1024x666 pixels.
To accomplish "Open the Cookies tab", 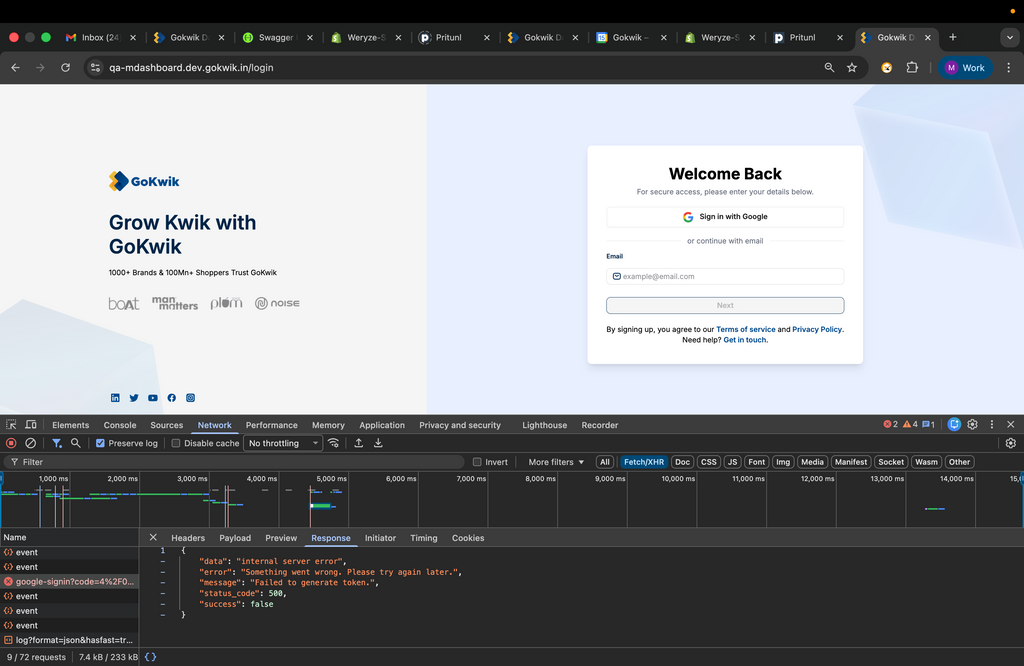I will pos(468,538).
